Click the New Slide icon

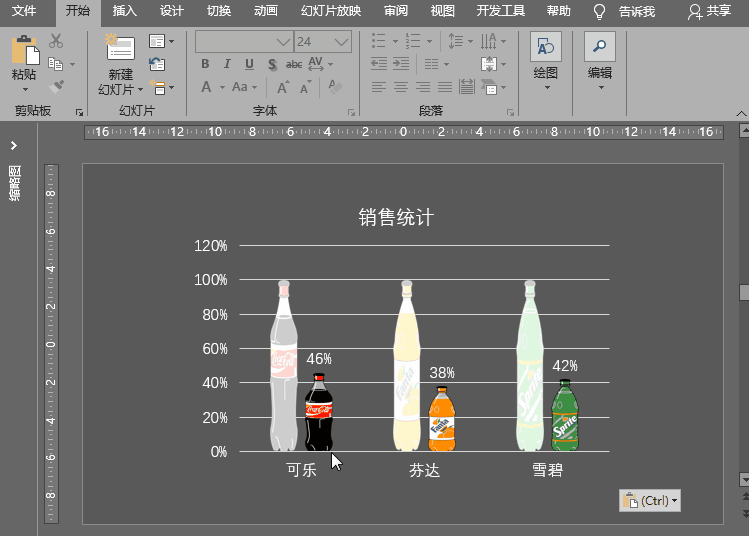point(120,47)
